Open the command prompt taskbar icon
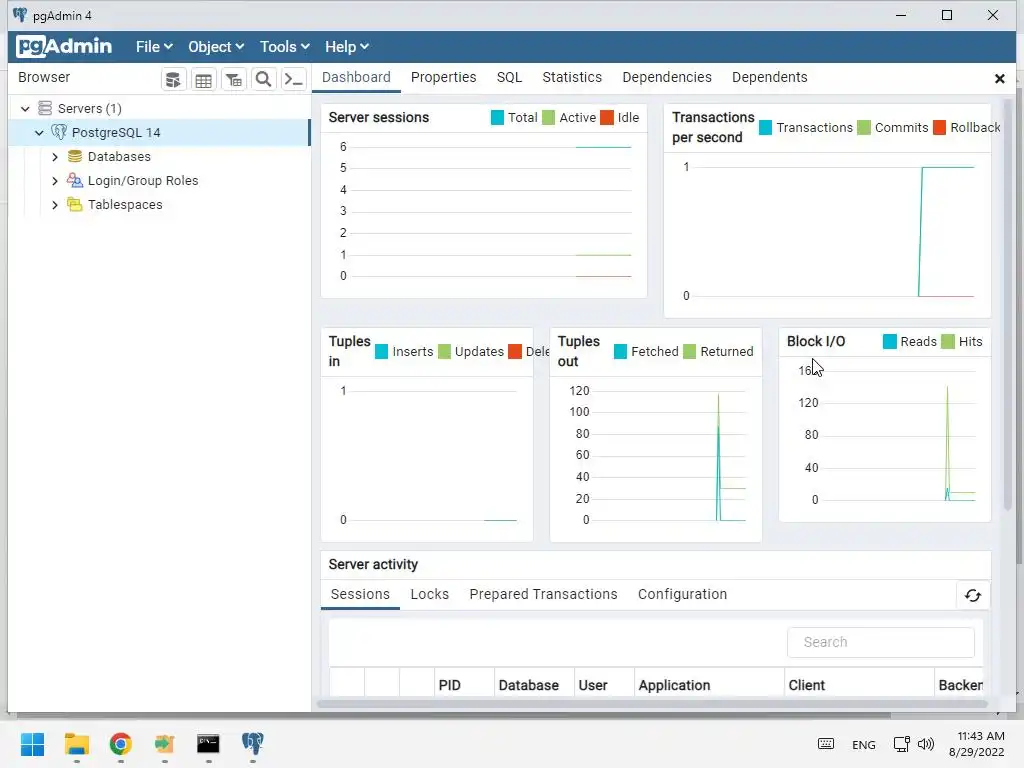Screen dimensions: 1024x768 (208, 744)
